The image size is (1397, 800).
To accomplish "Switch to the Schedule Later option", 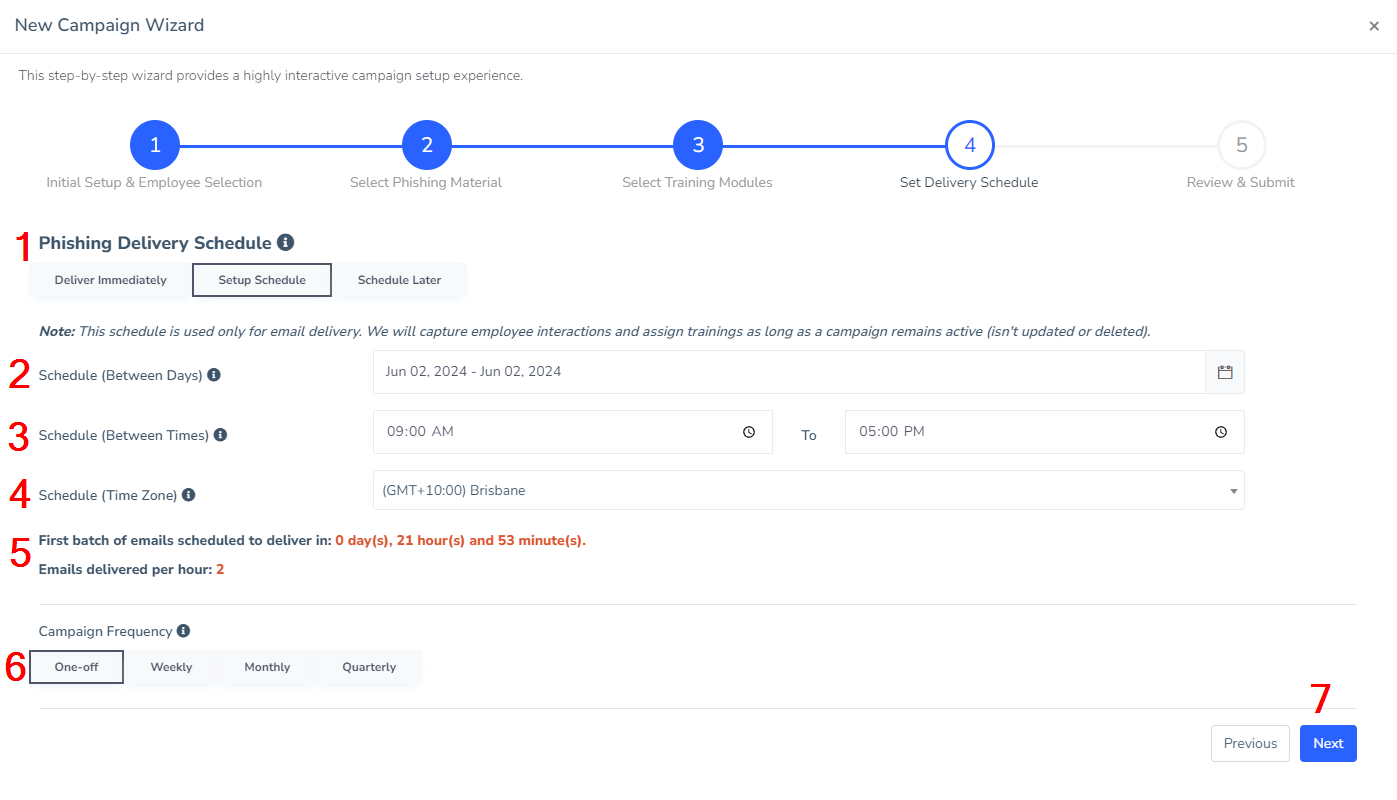I will point(399,280).
